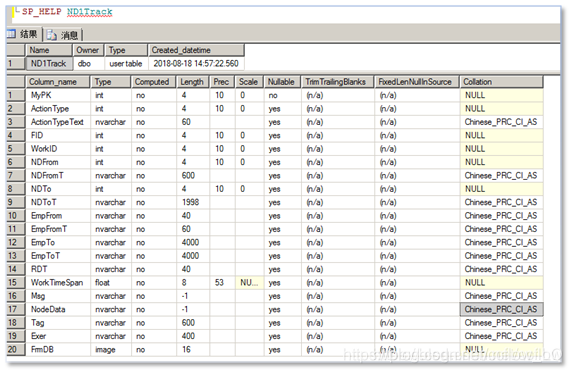The width and height of the screenshot is (572, 373).
Task: Select the NULL collation cell in MyPK row
Action: pos(501,95)
